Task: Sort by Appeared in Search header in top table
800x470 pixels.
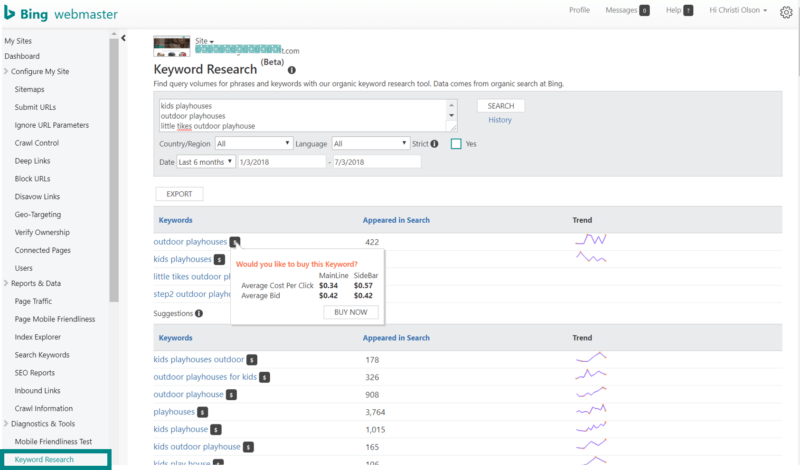Action: click(396, 220)
